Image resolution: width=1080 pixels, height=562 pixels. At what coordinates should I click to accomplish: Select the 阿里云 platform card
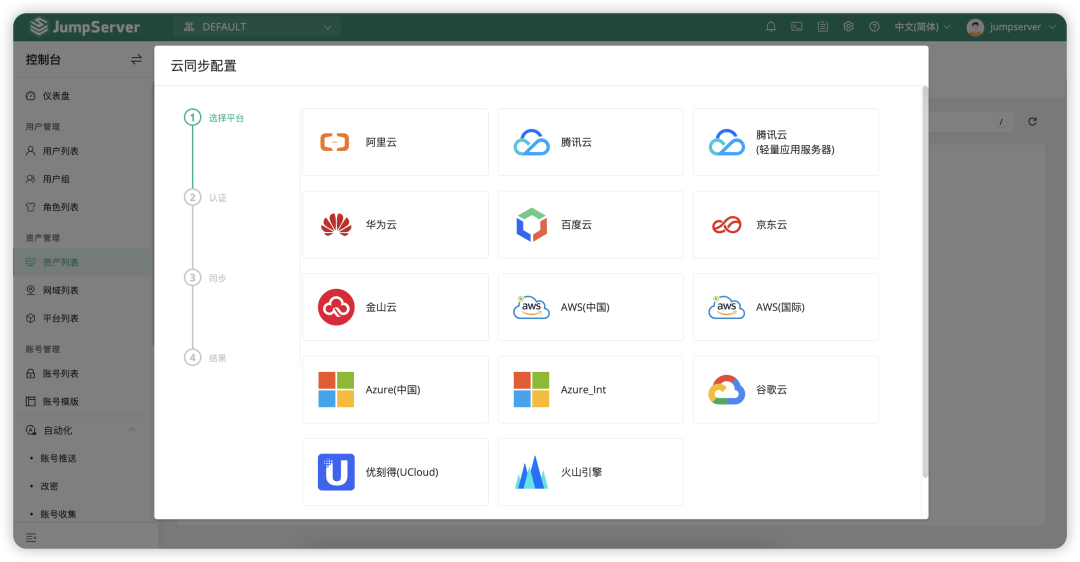(395, 142)
